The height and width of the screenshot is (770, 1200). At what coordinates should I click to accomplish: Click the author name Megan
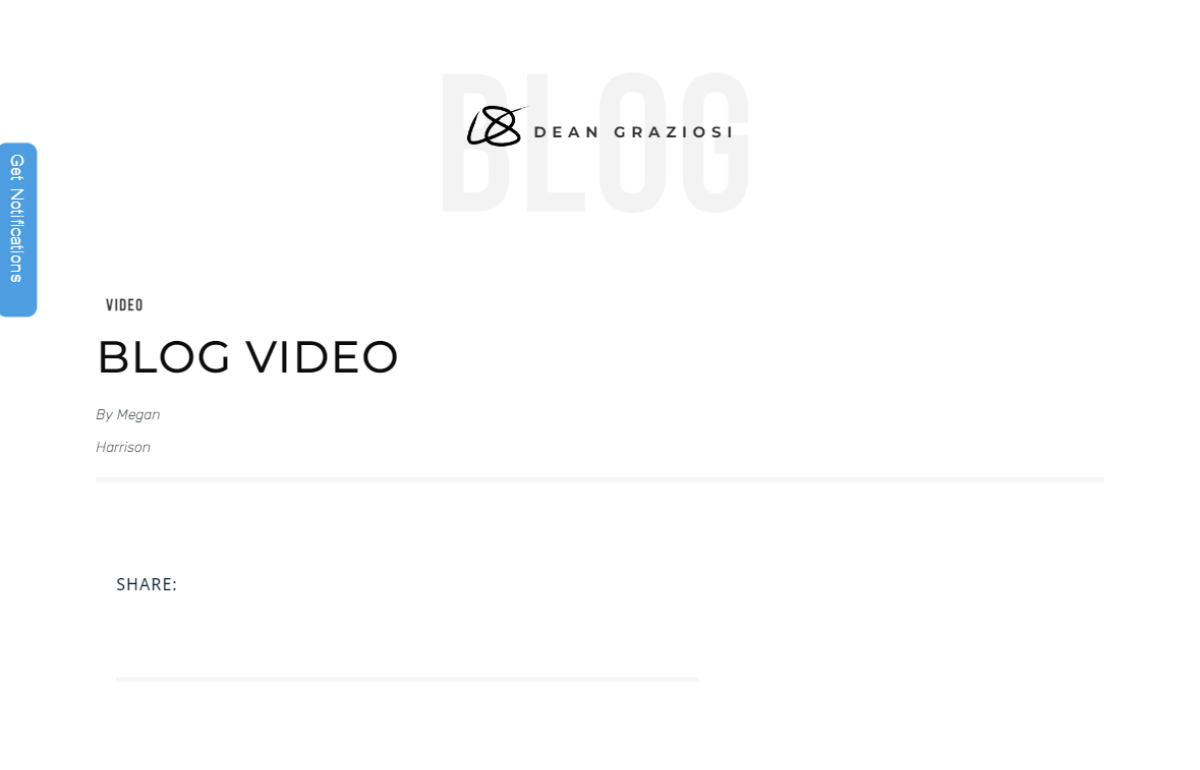138,414
